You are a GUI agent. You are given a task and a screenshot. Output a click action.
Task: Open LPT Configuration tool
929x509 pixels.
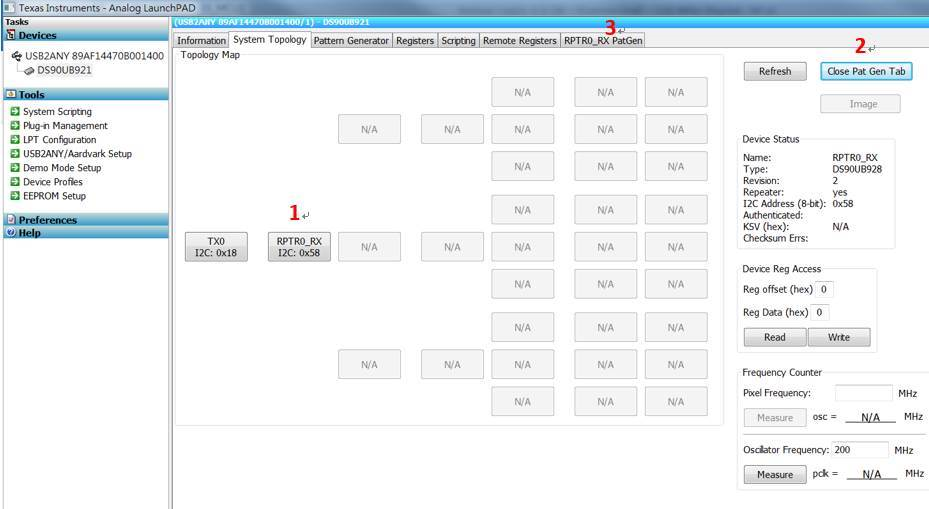point(59,139)
